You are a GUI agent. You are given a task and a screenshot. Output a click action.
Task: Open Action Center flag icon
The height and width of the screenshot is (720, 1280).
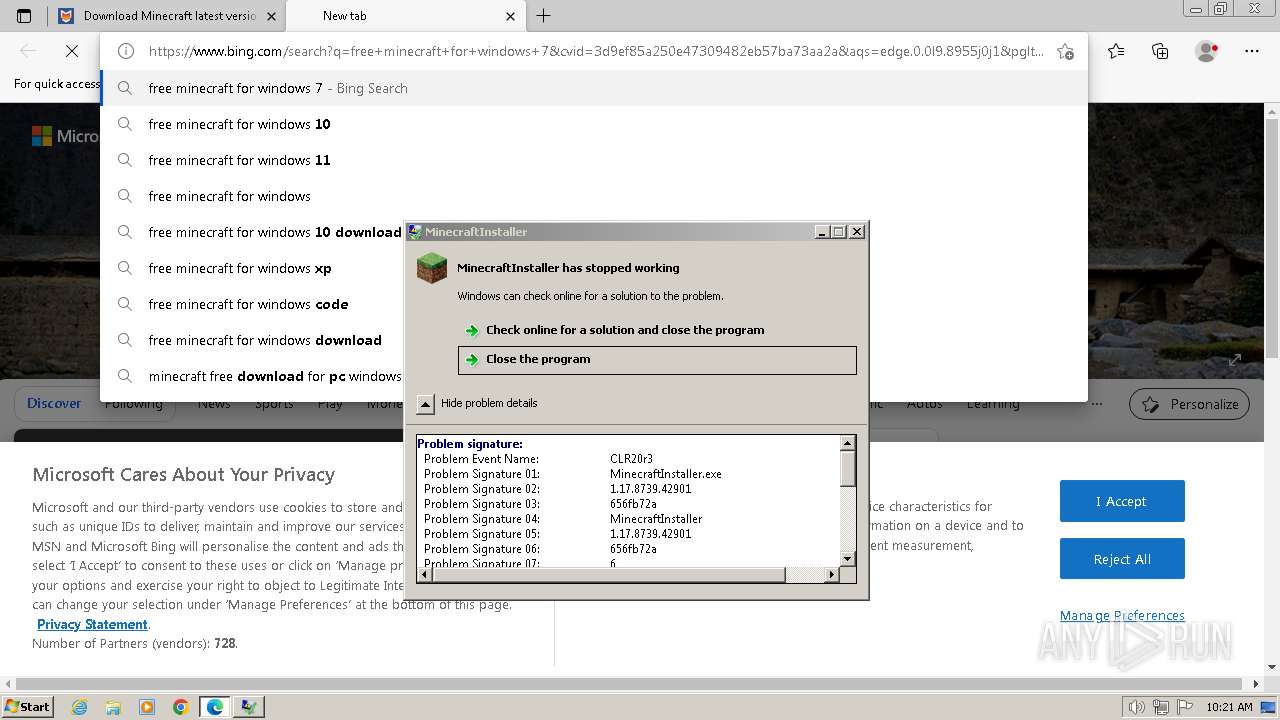(x=1185, y=707)
